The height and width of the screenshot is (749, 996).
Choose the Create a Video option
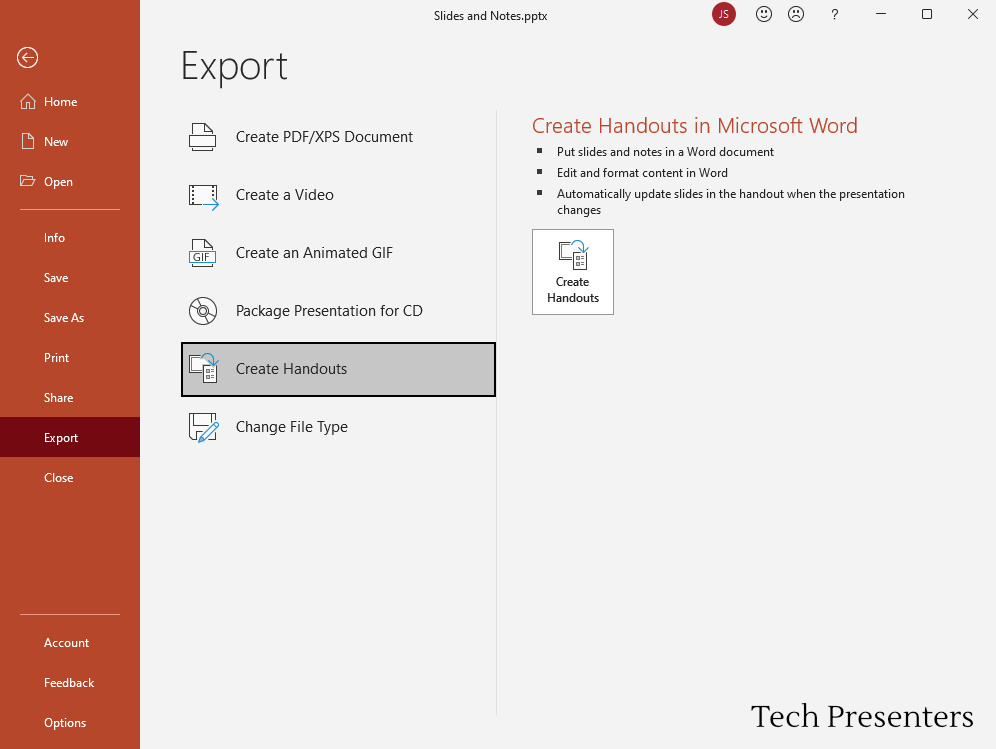pos(338,195)
